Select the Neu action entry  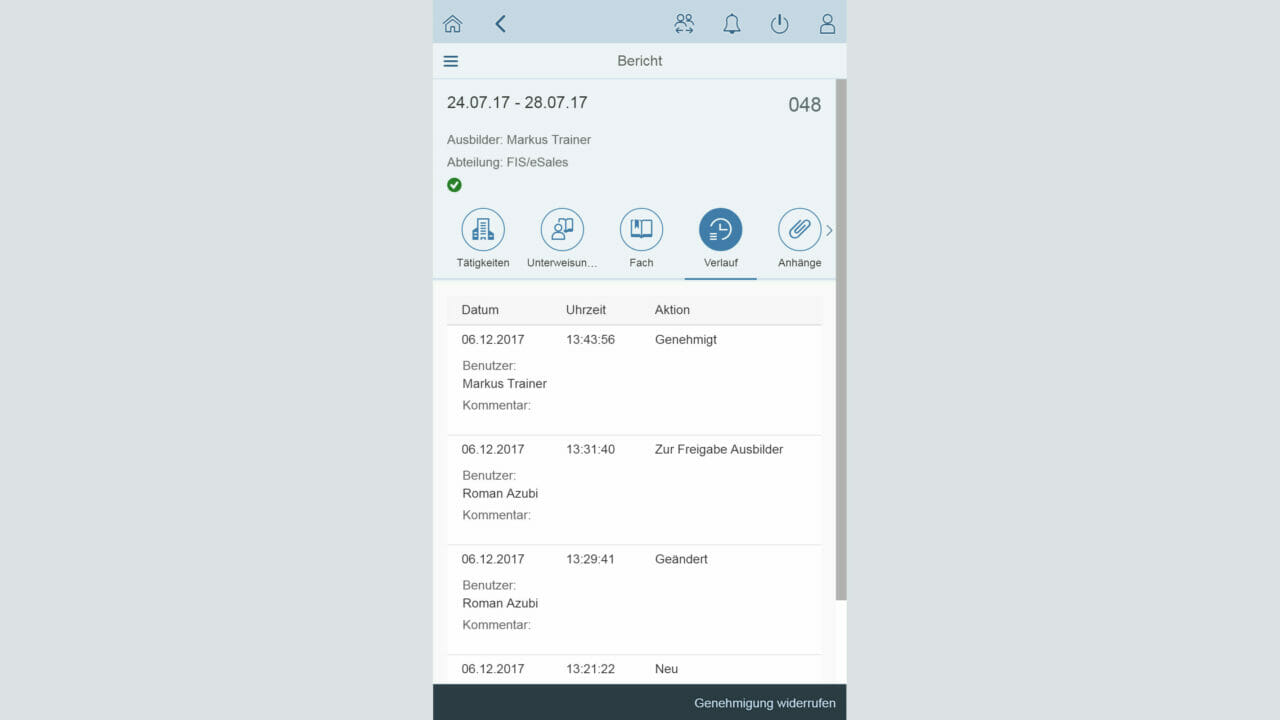click(666, 669)
